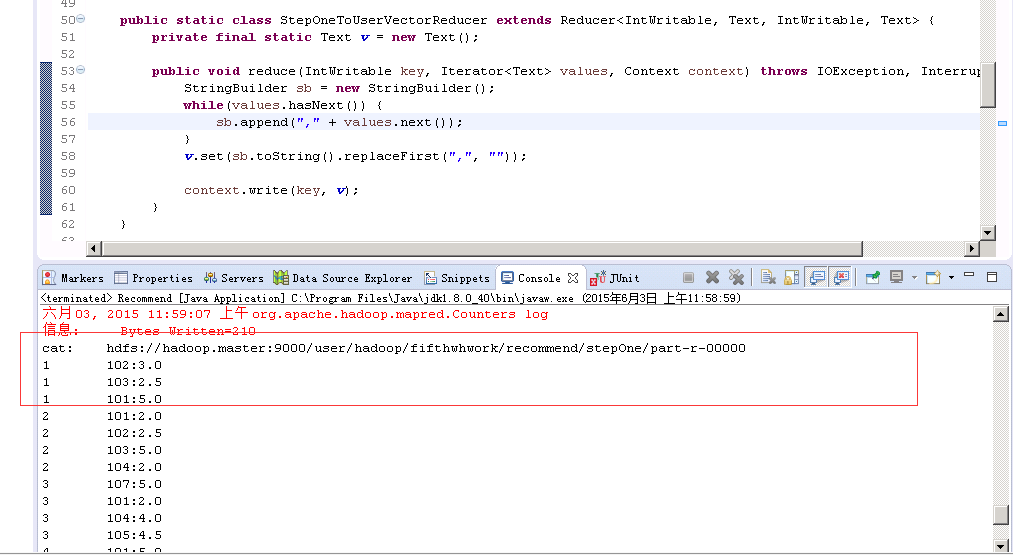
Task: Click the v.set(sb.toString()) line
Action: point(355,156)
